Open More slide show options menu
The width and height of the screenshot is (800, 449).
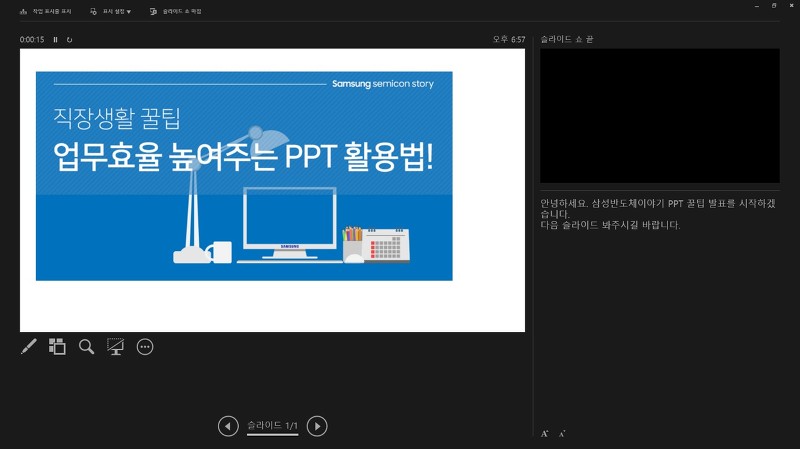pos(145,346)
